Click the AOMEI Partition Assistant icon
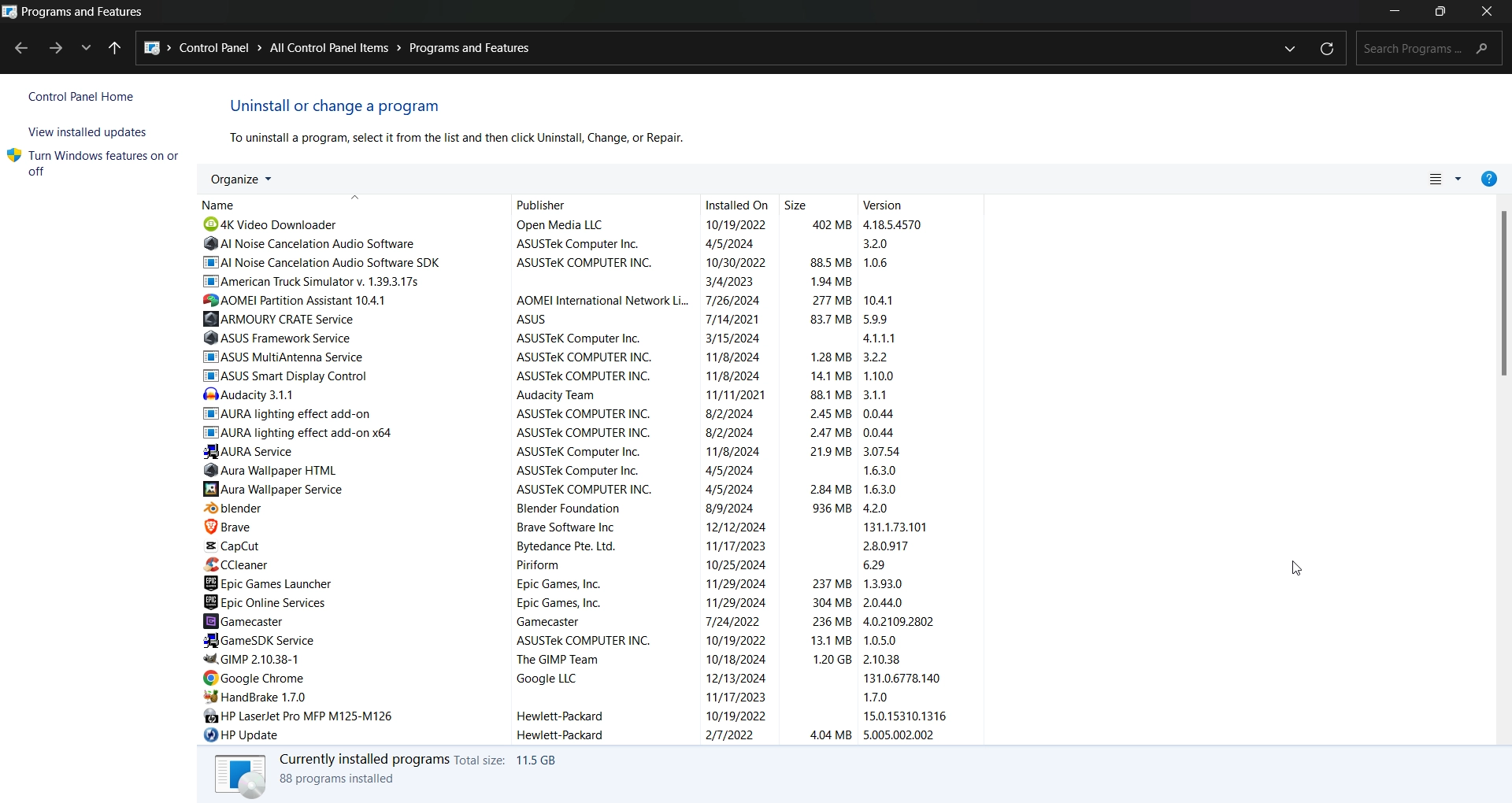This screenshot has width=1512, height=803. click(x=210, y=300)
